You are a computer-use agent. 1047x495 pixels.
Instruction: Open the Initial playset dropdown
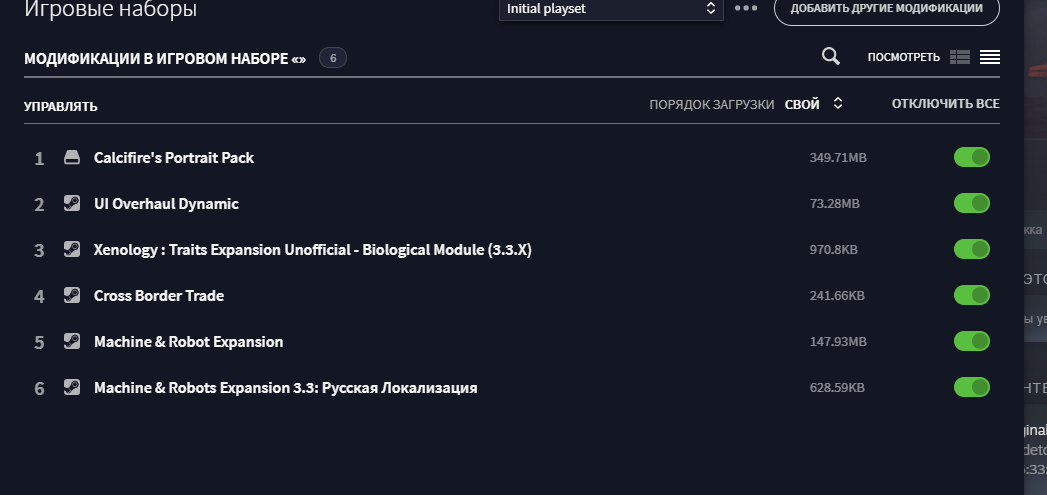(611, 9)
